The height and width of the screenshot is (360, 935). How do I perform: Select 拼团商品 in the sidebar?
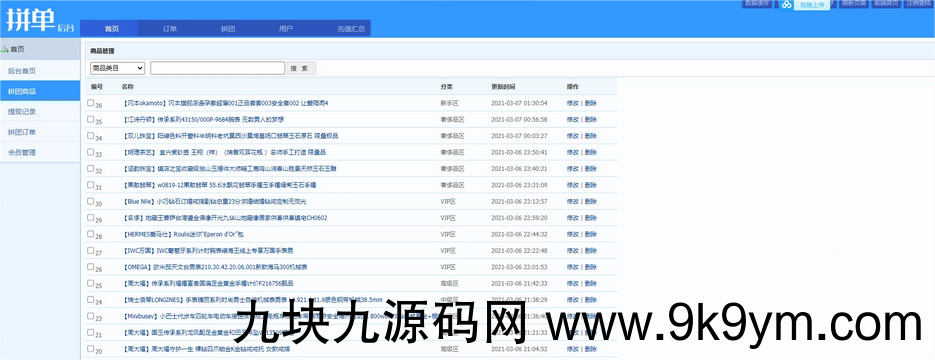(x=40, y=91)
